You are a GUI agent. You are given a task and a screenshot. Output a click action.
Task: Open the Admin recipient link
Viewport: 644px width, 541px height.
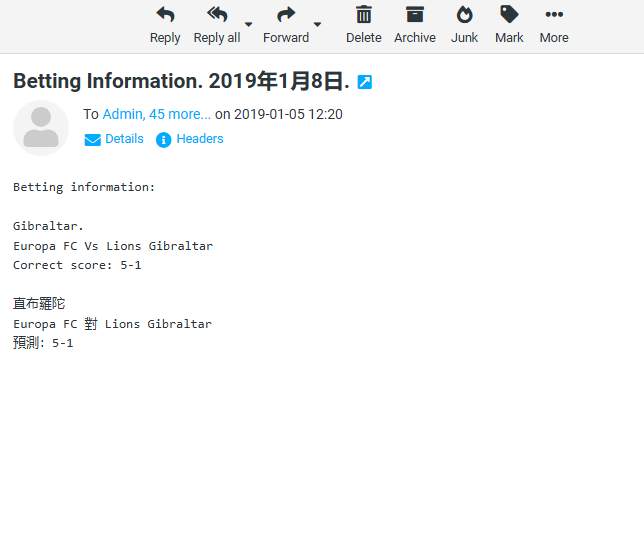point(123,114)
